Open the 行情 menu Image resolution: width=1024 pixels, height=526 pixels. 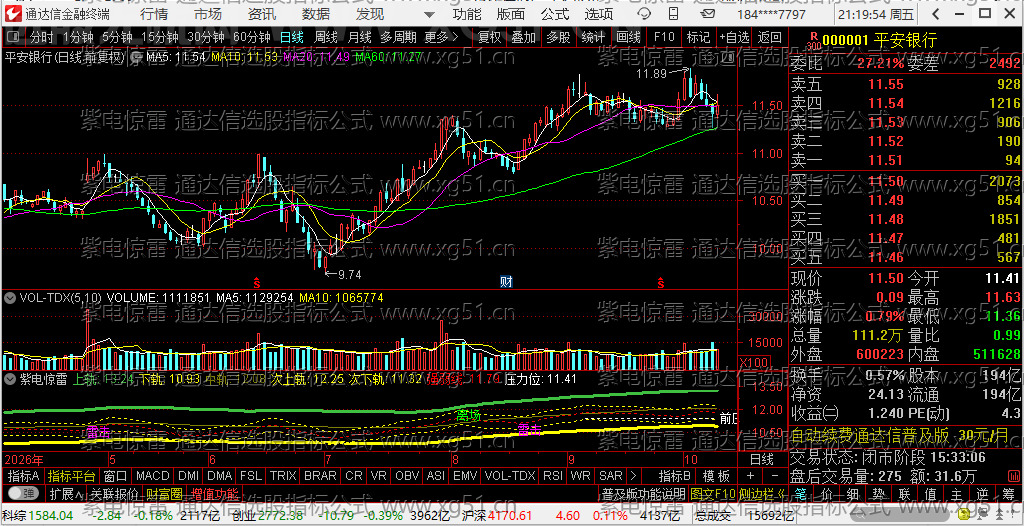tap(153, 14)
